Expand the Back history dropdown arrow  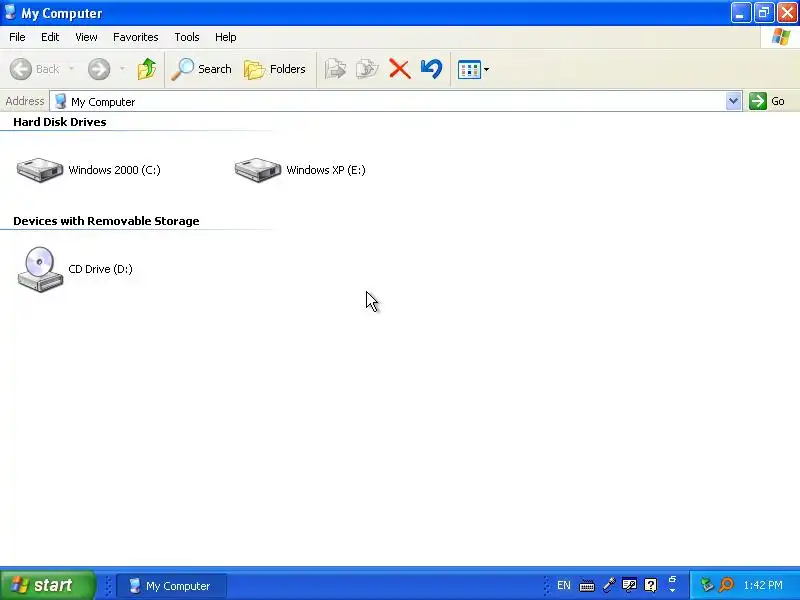pyautogui.click(x=71, y=69)
